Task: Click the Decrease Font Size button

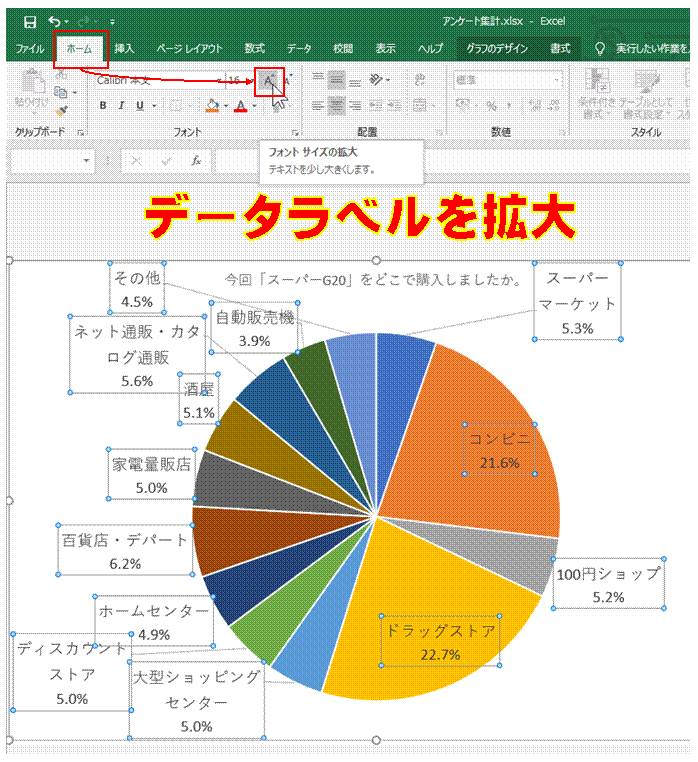Action: (287, 81)
